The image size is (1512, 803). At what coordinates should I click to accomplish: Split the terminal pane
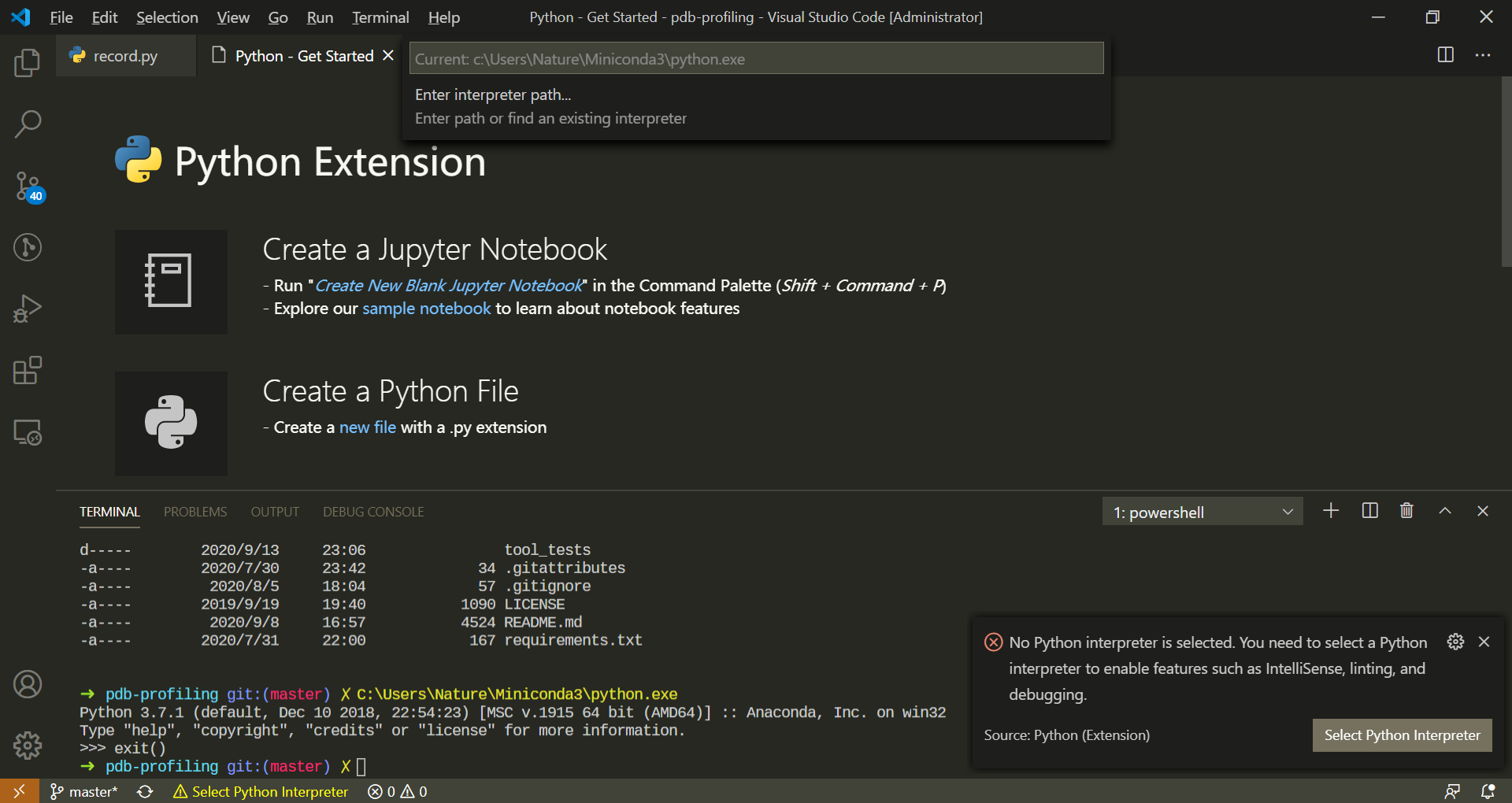(x=1369, y=511)
